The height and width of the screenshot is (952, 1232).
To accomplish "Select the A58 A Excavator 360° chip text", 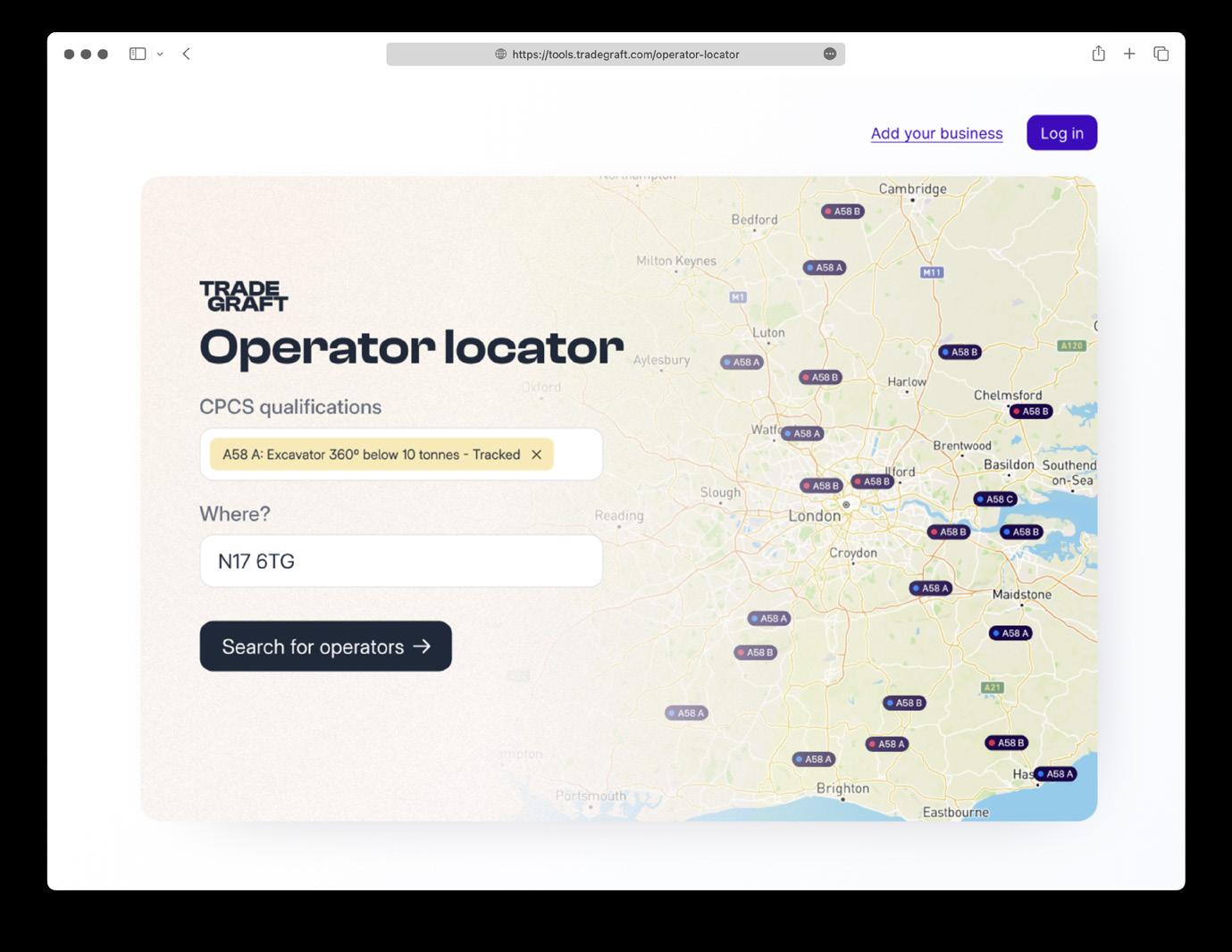I will 371,455.
